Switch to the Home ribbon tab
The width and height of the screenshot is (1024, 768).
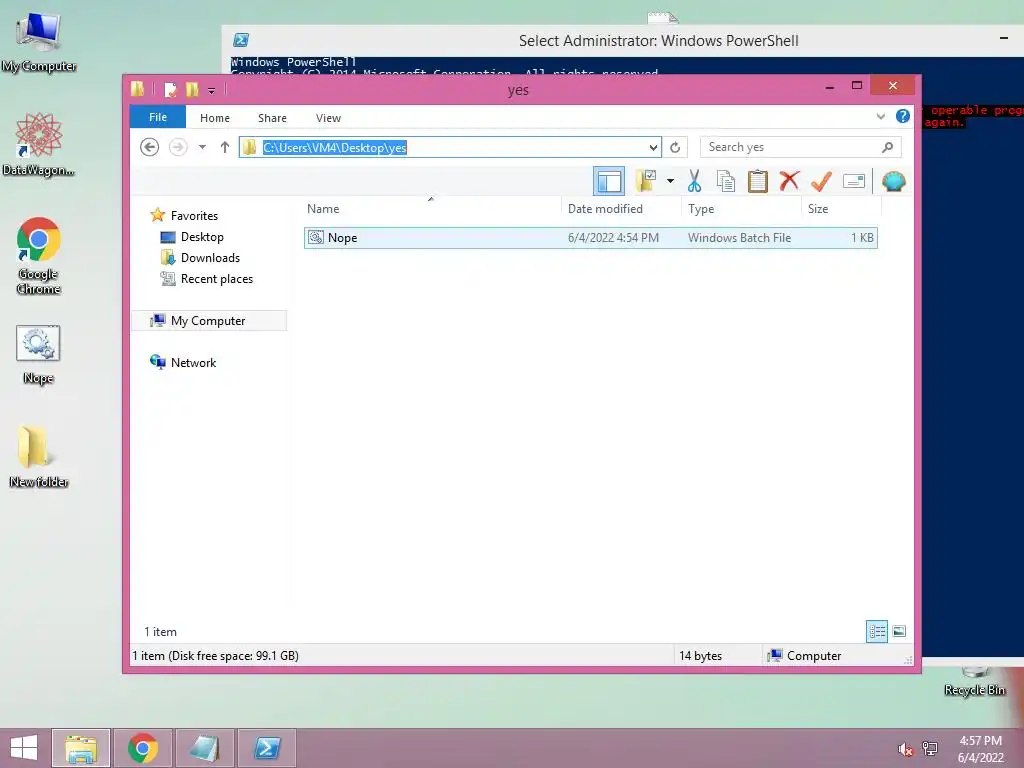tap(215, 118)
